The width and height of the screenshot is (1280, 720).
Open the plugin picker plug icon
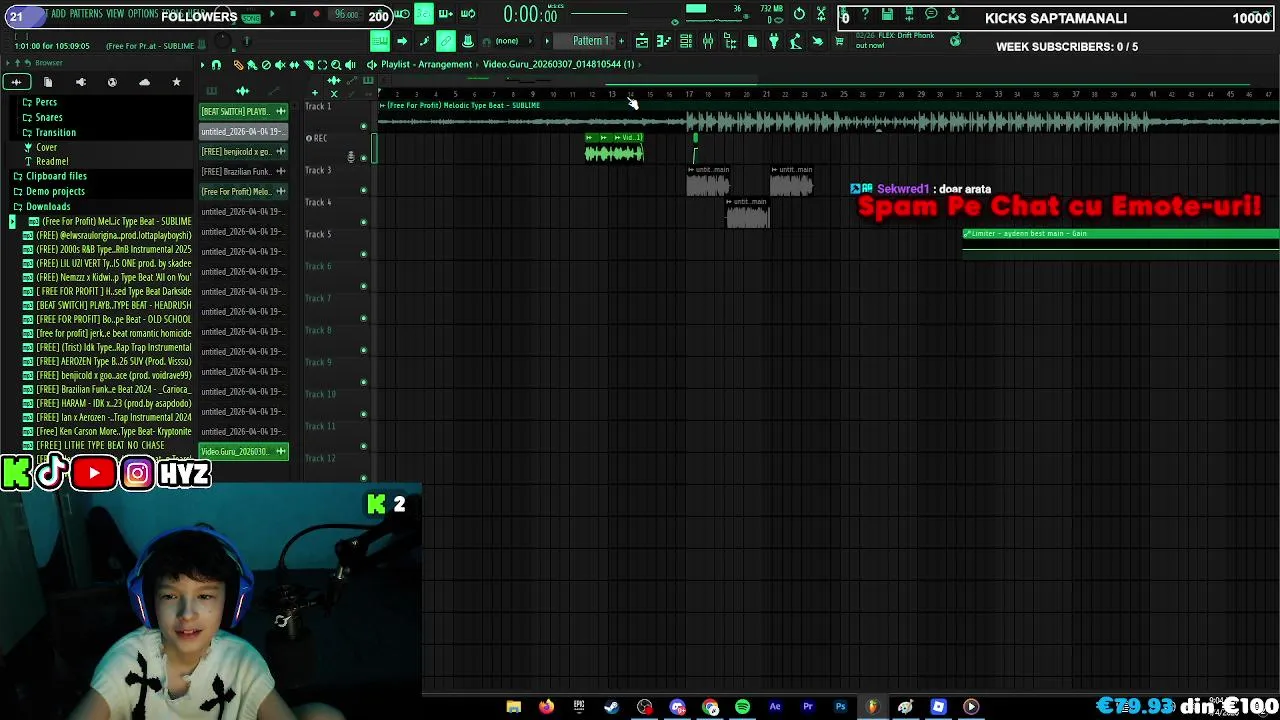(773, 41)
